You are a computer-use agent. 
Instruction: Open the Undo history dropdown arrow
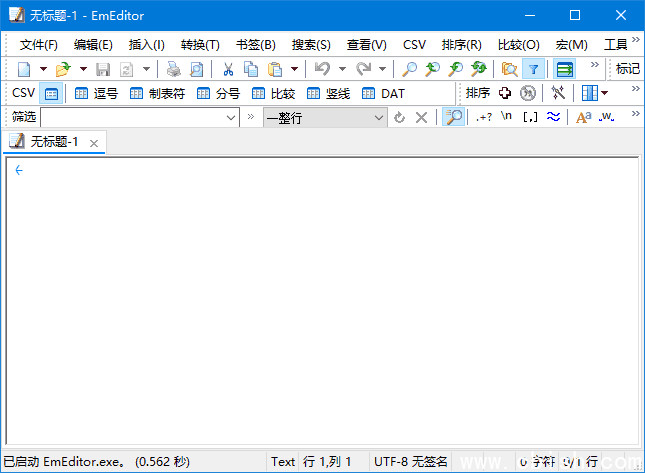342,69
